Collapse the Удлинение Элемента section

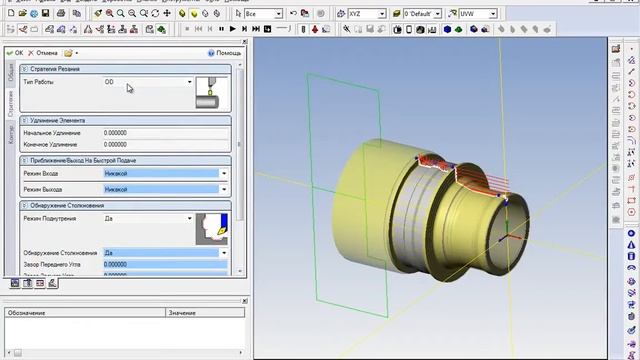(x=24, y=120)
